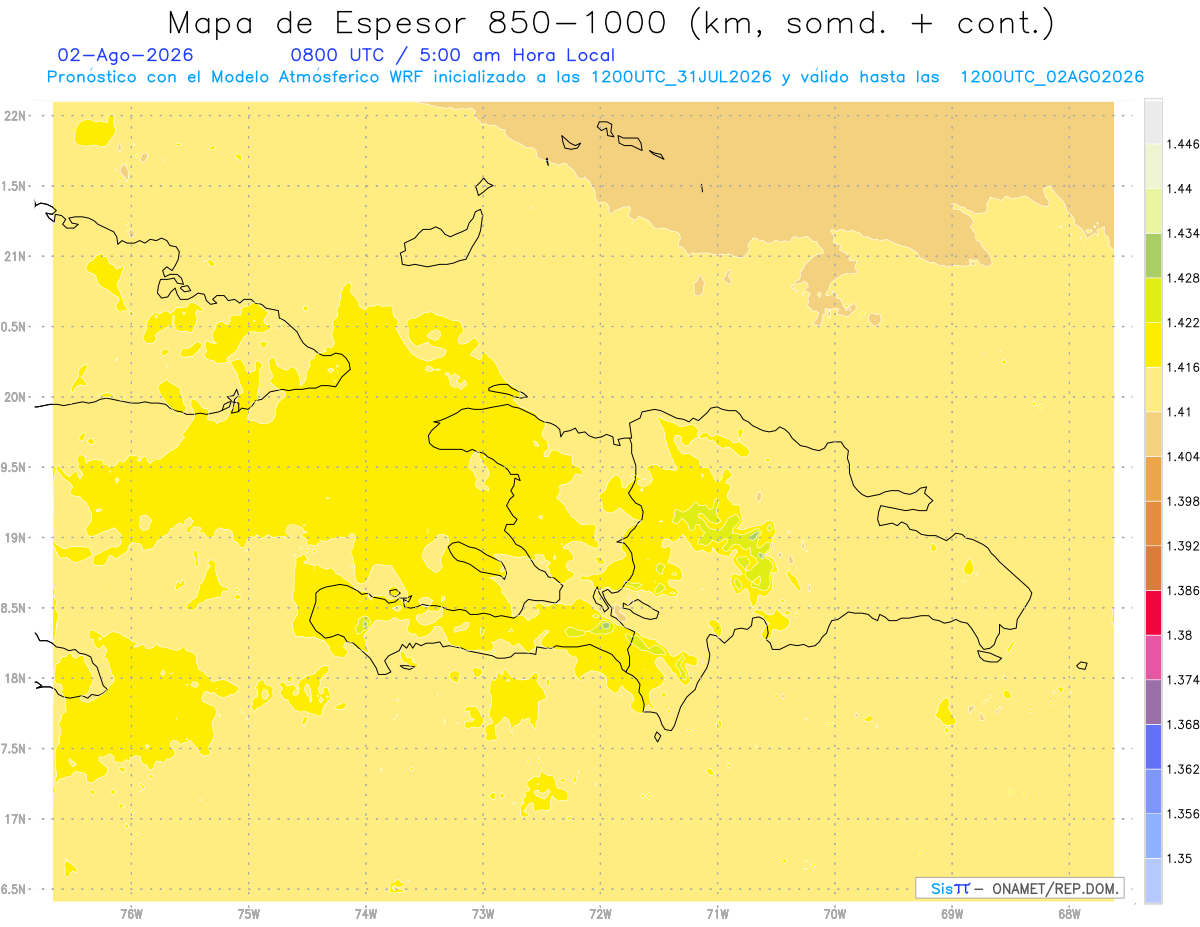The width and height of the screenshot is (1200, 927).
Task: Click the "20N" latitude label
Action: [x=16, y=397]
